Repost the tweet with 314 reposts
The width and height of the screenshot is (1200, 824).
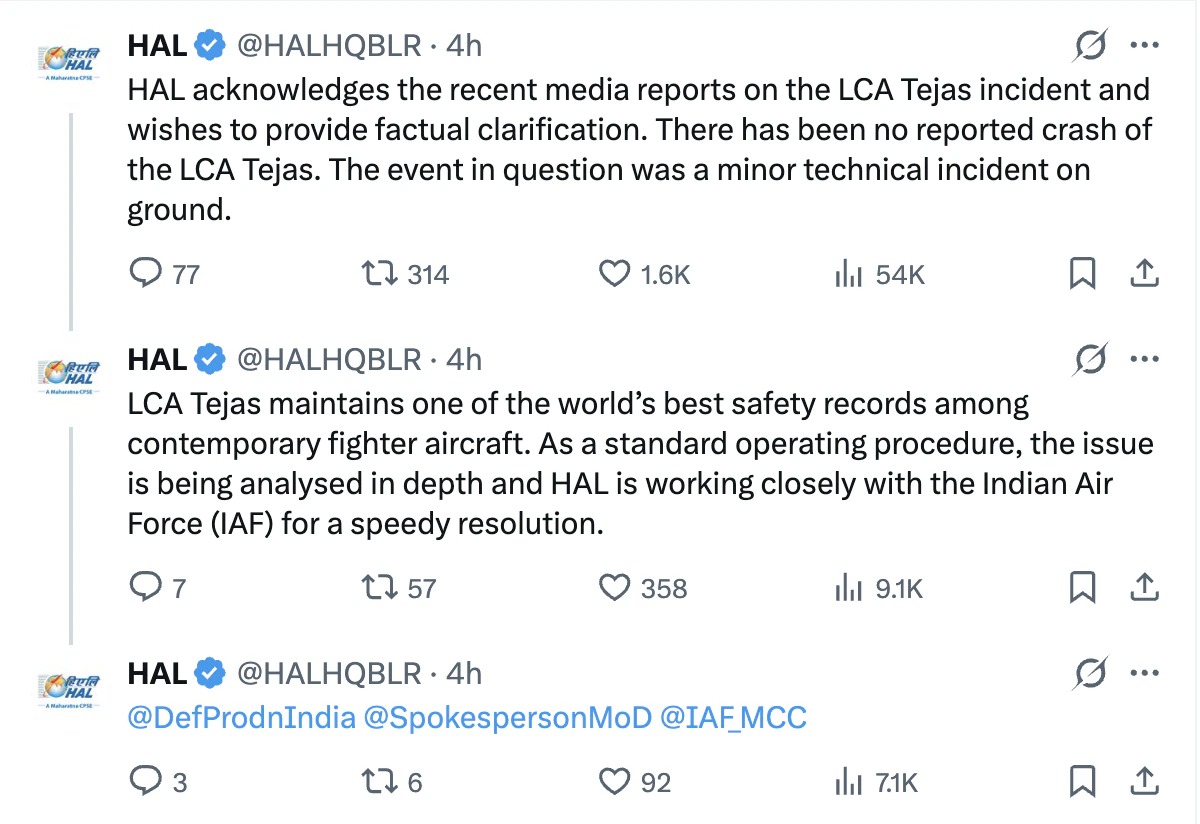(380, 274)
